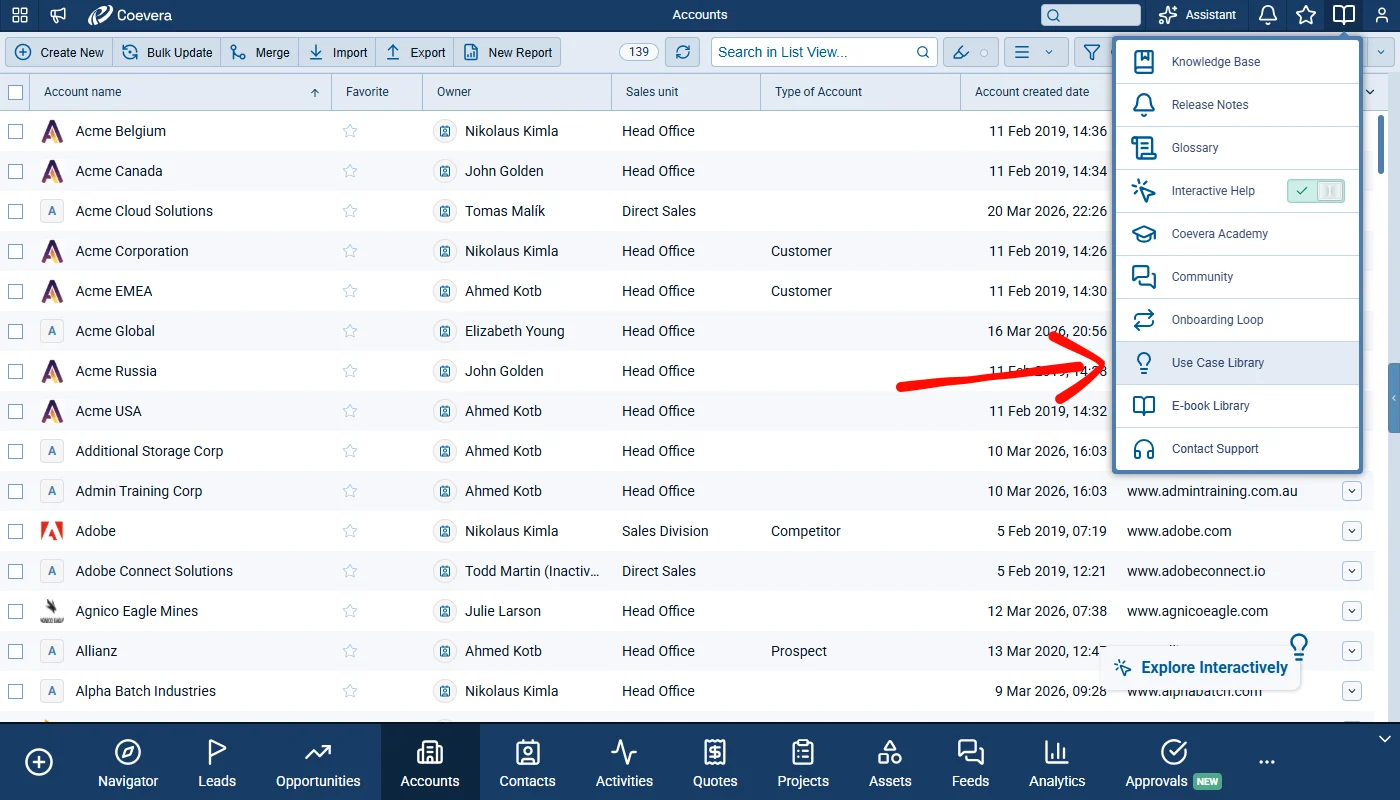Favorite Adobe with its star

pyautogui.click(x=350, y=531)
